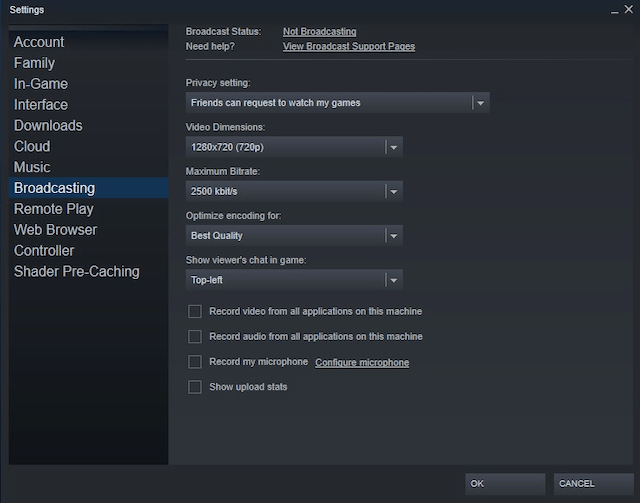Click the Need help? label
The width and height of the screenshot is (640, 503).
click(210, 46)
